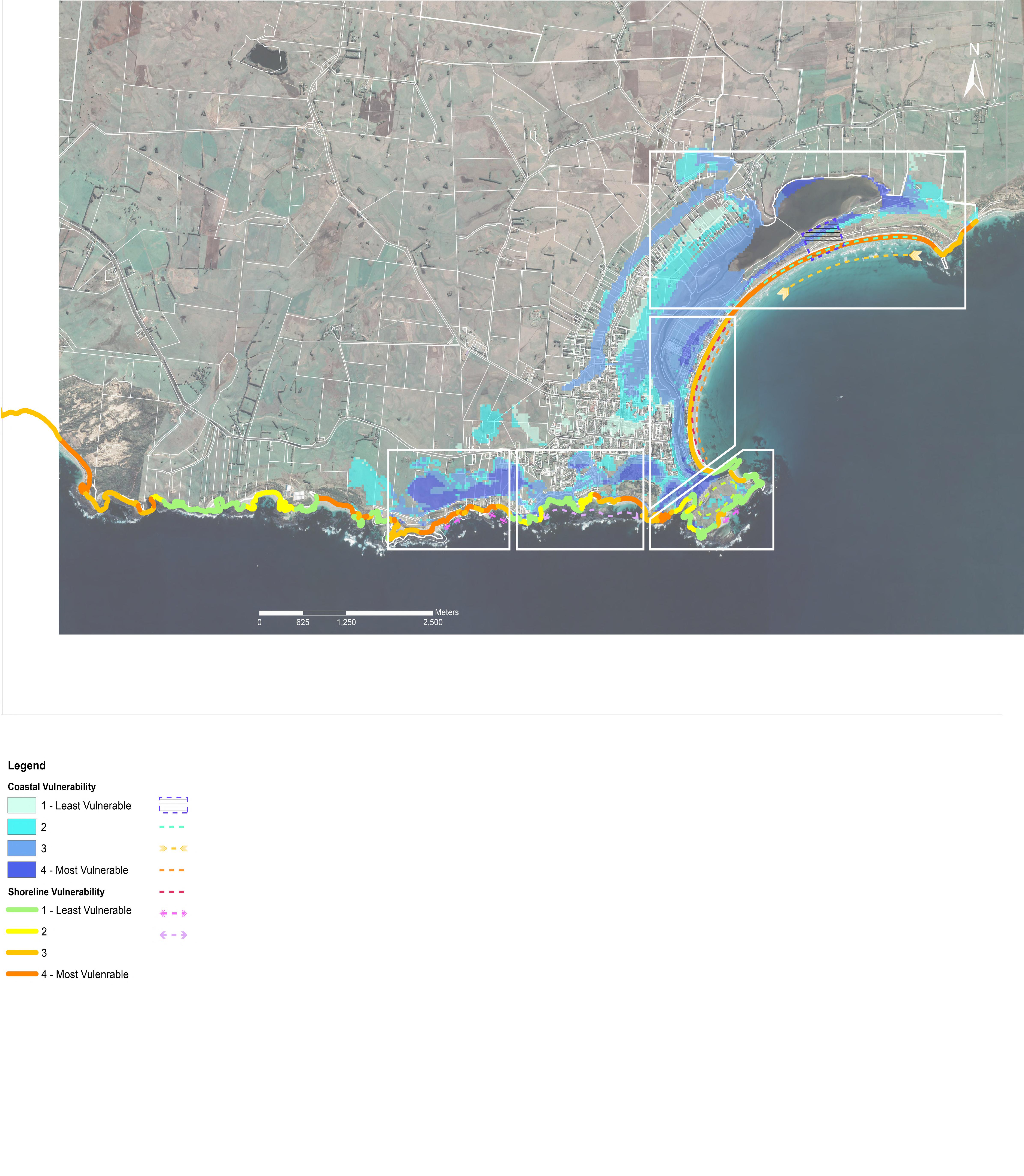This screenshot has width=1024, height=1176.
Task: Click the crimson dashed line legend symbol
Action: (x=172, y=891)
